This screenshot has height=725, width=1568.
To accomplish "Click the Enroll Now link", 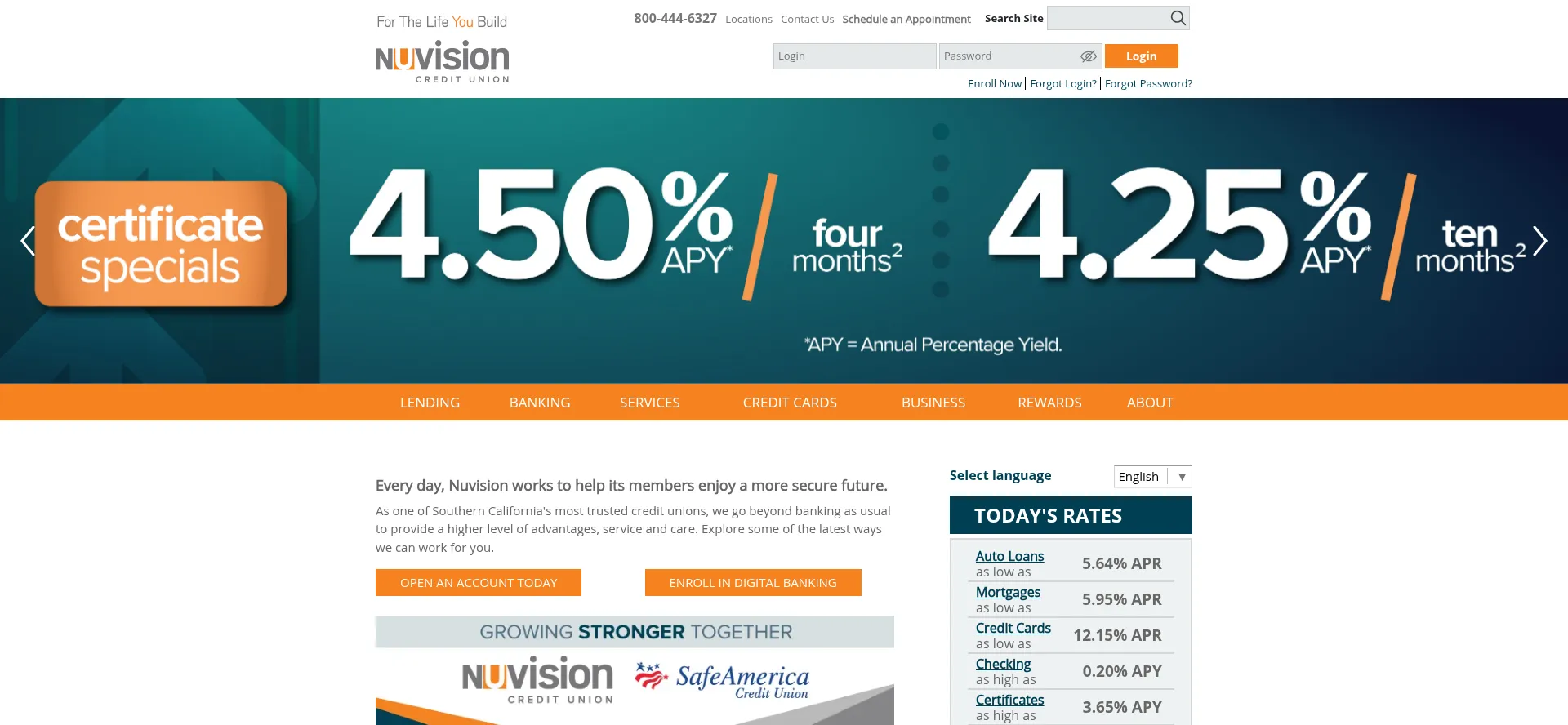I will tap(995, 83).
